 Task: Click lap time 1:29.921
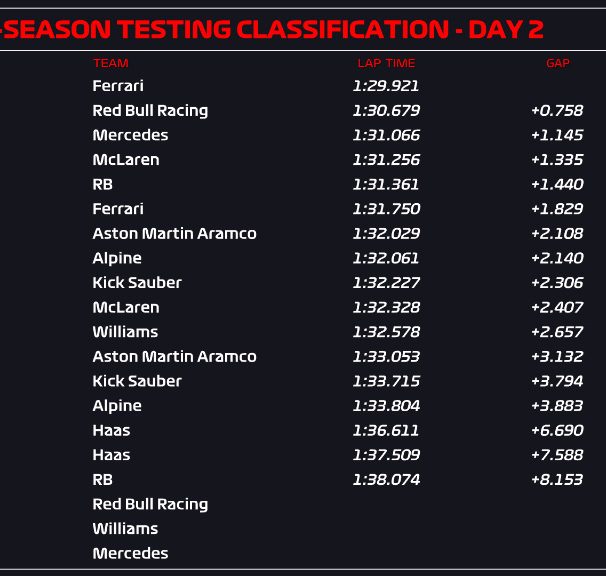386,86
